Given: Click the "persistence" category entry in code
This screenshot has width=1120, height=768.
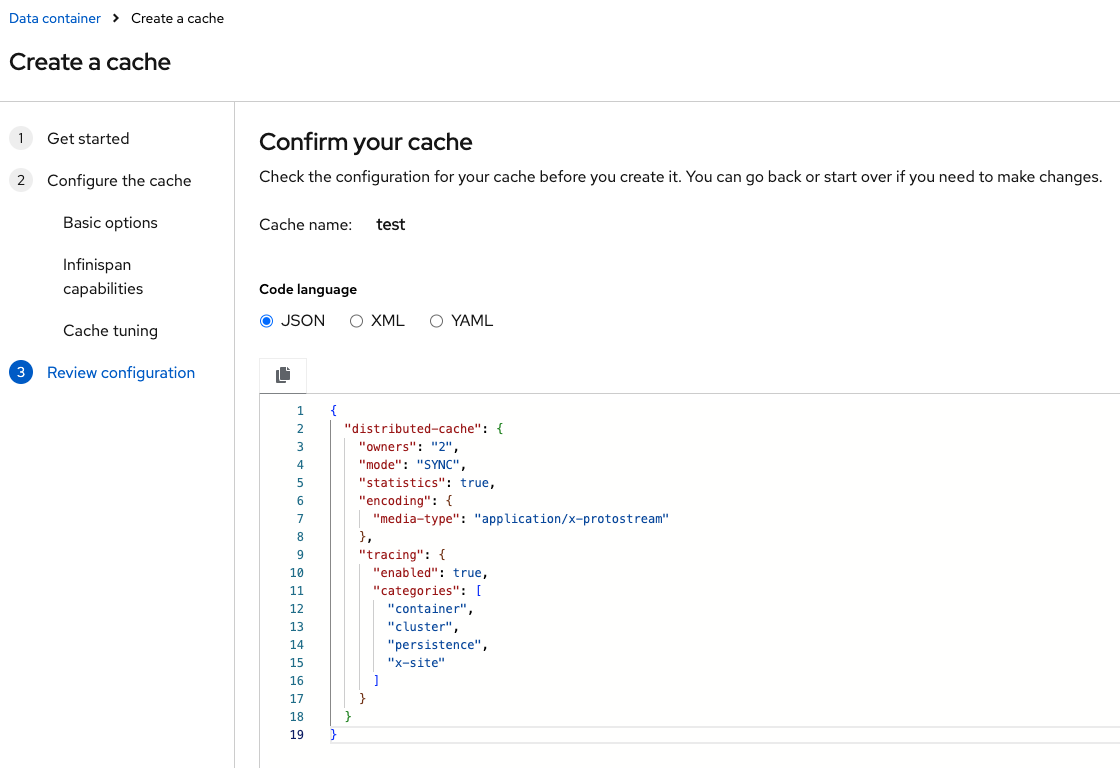Looking at the screenshot, I should (x=436, y=644).
